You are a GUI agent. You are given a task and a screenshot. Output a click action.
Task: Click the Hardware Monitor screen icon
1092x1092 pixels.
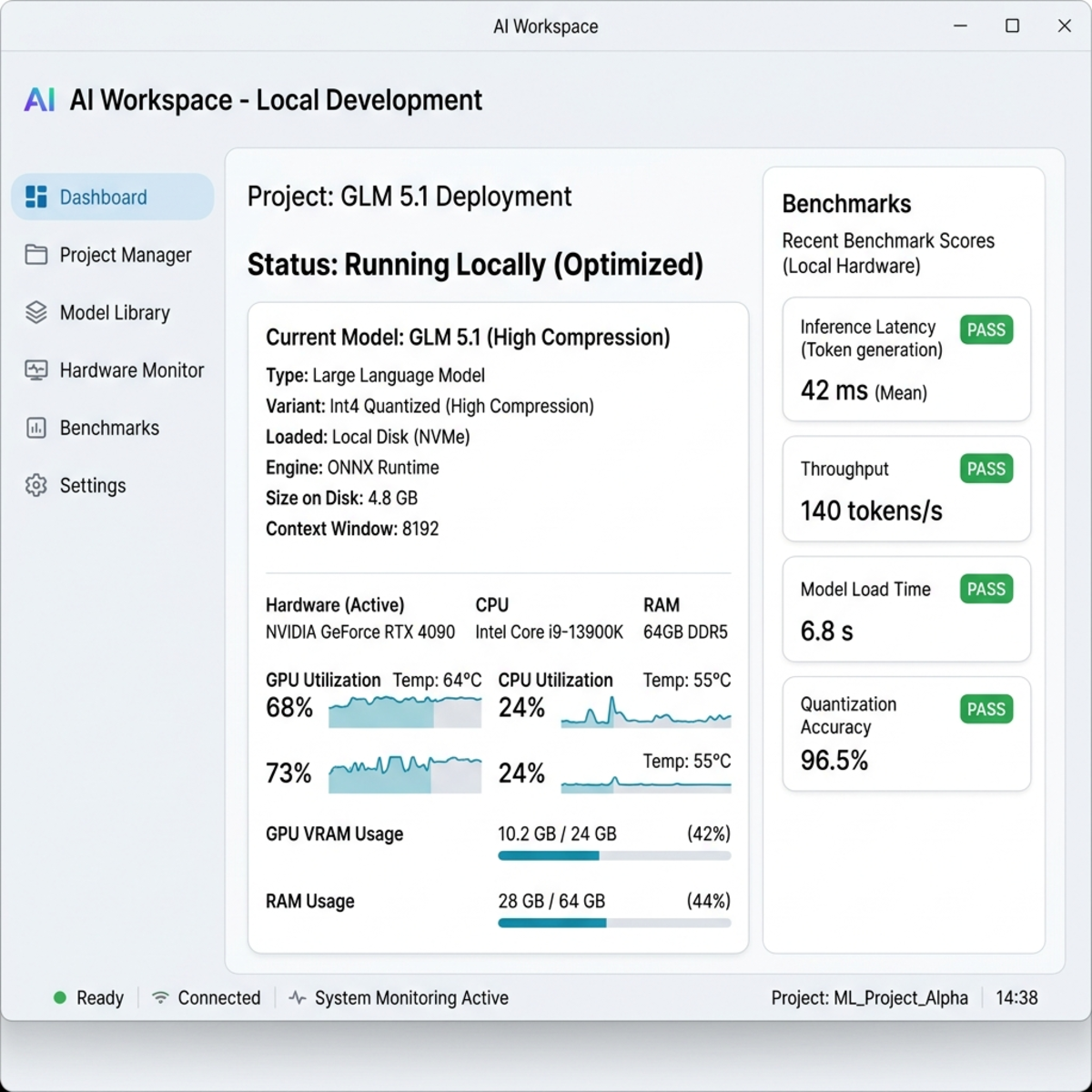point(36,370)
